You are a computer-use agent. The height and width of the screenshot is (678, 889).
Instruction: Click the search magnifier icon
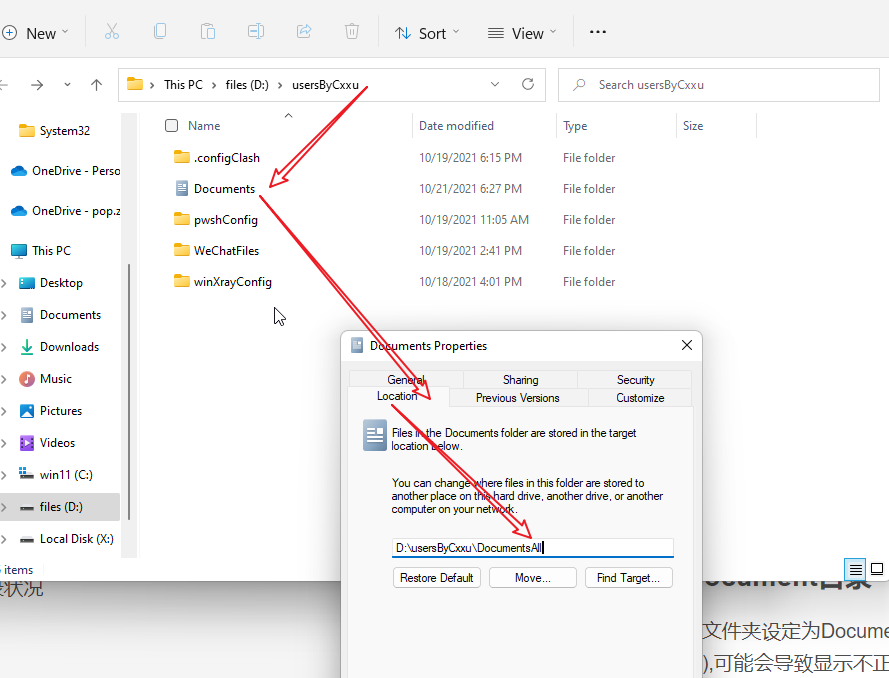(579, 85)
